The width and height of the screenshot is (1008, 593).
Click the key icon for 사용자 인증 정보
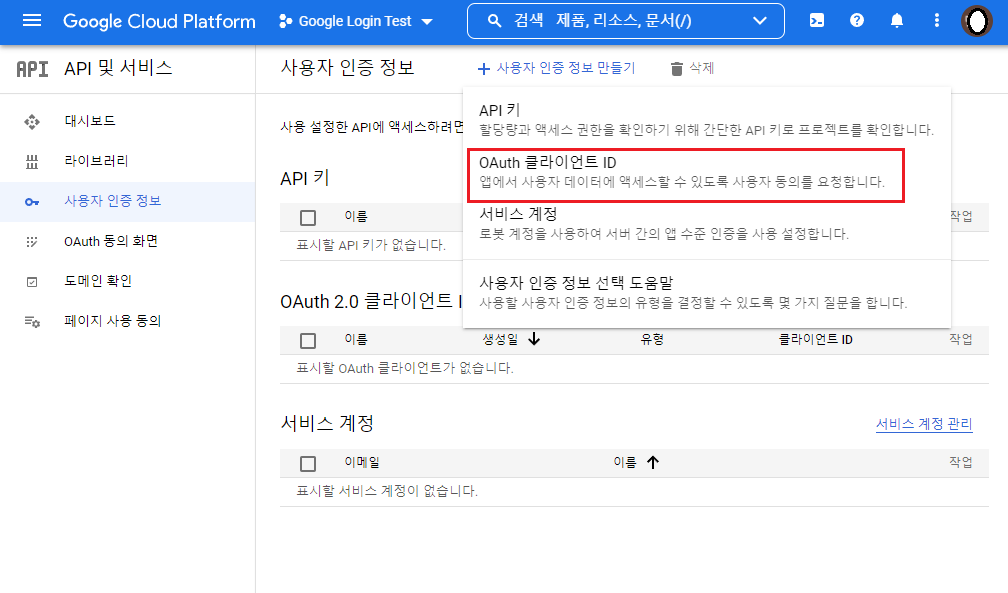click(x=32, y=202)
